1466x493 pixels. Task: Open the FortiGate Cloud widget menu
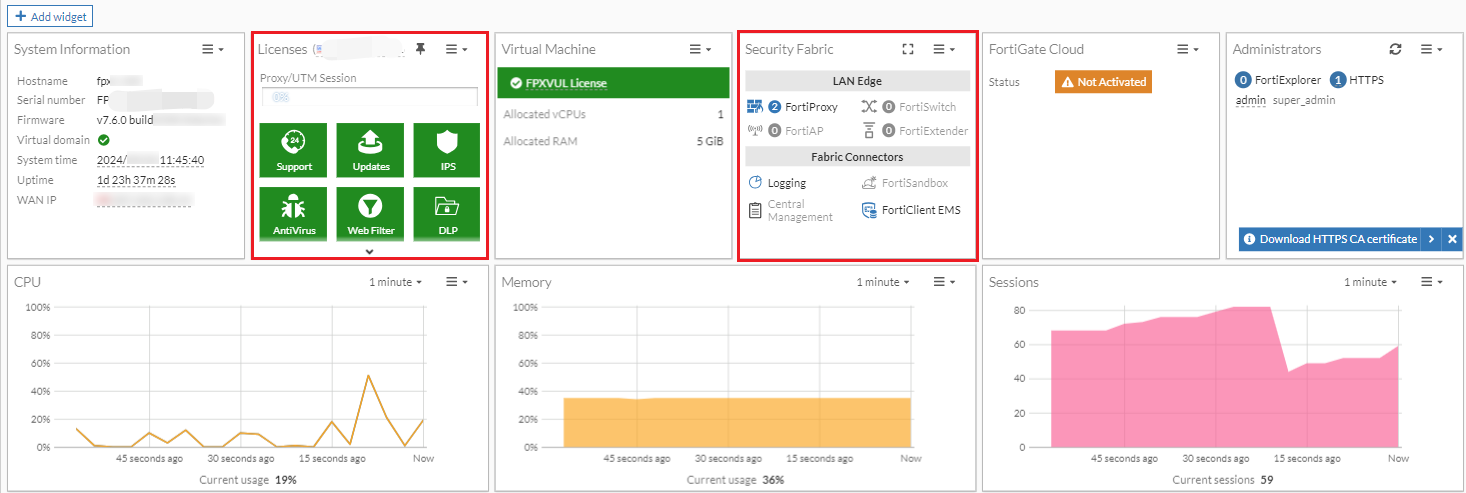pyautogui.click(x=1187, y=49)
